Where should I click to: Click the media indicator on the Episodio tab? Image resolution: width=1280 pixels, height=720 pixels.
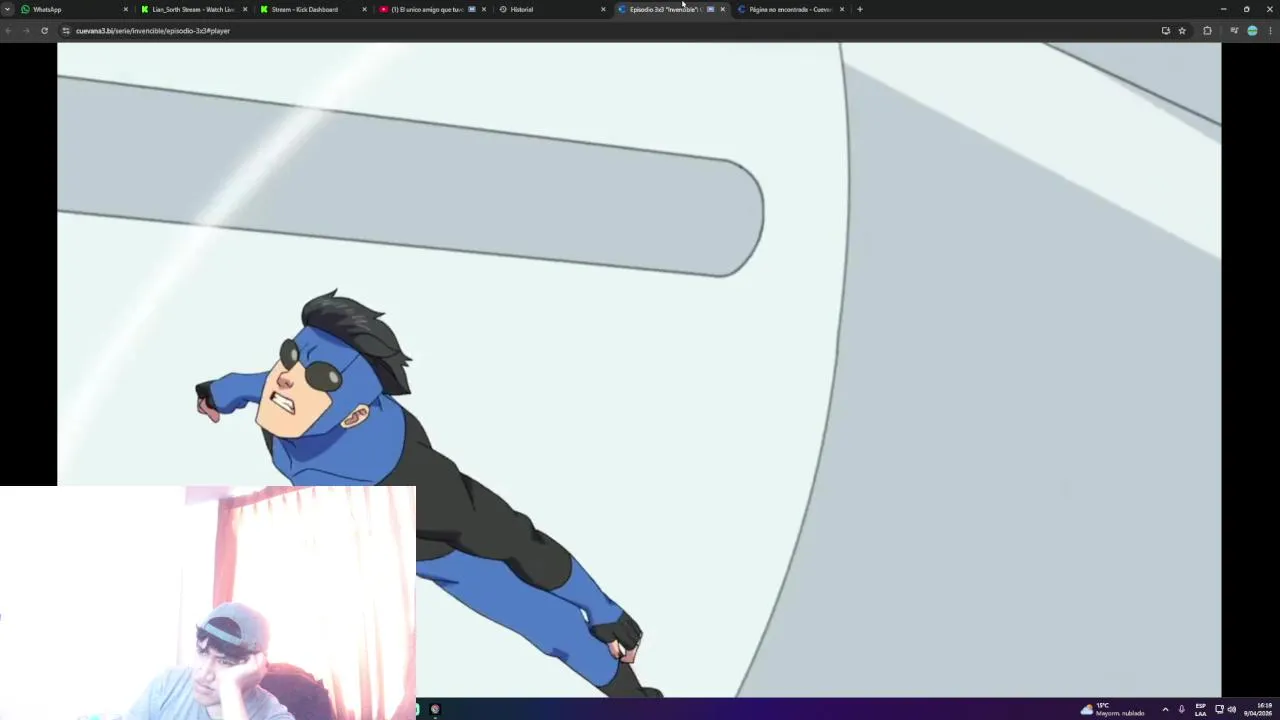point(711,9)
